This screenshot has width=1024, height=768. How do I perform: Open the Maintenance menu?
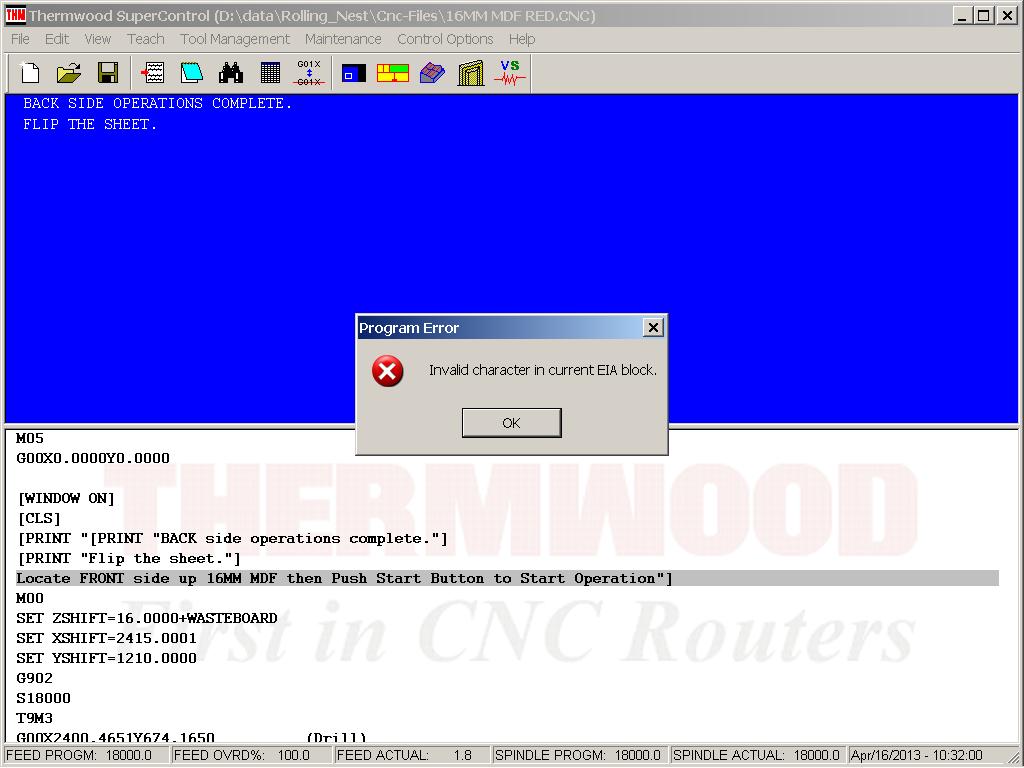click(x=343, y=39)
